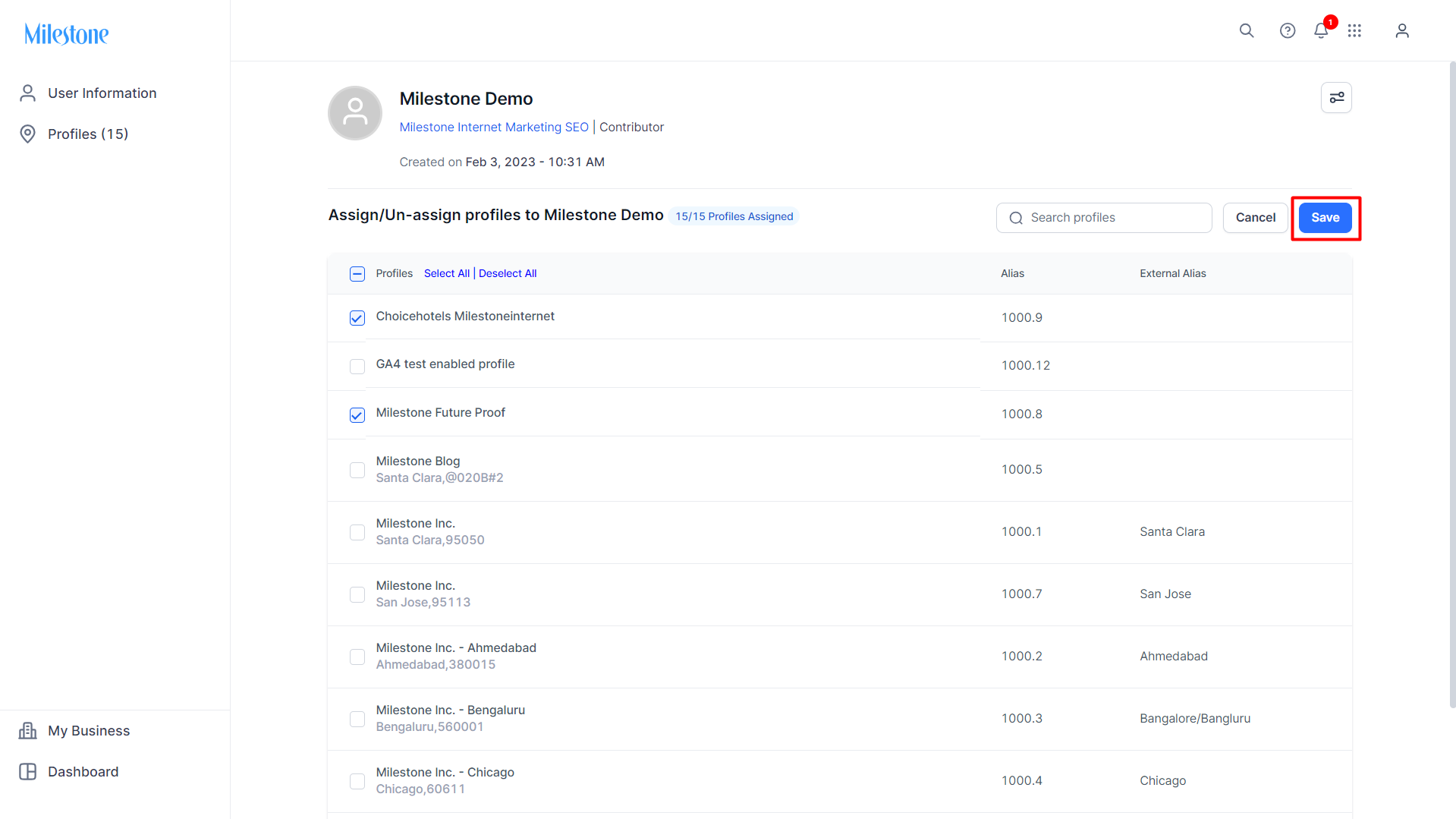The height and width of the screenshot is (819, 1456).
Task: Check Milestone Inc. San Jose,95113 profile
Action: pyautogui.click(x=357, y=595)
